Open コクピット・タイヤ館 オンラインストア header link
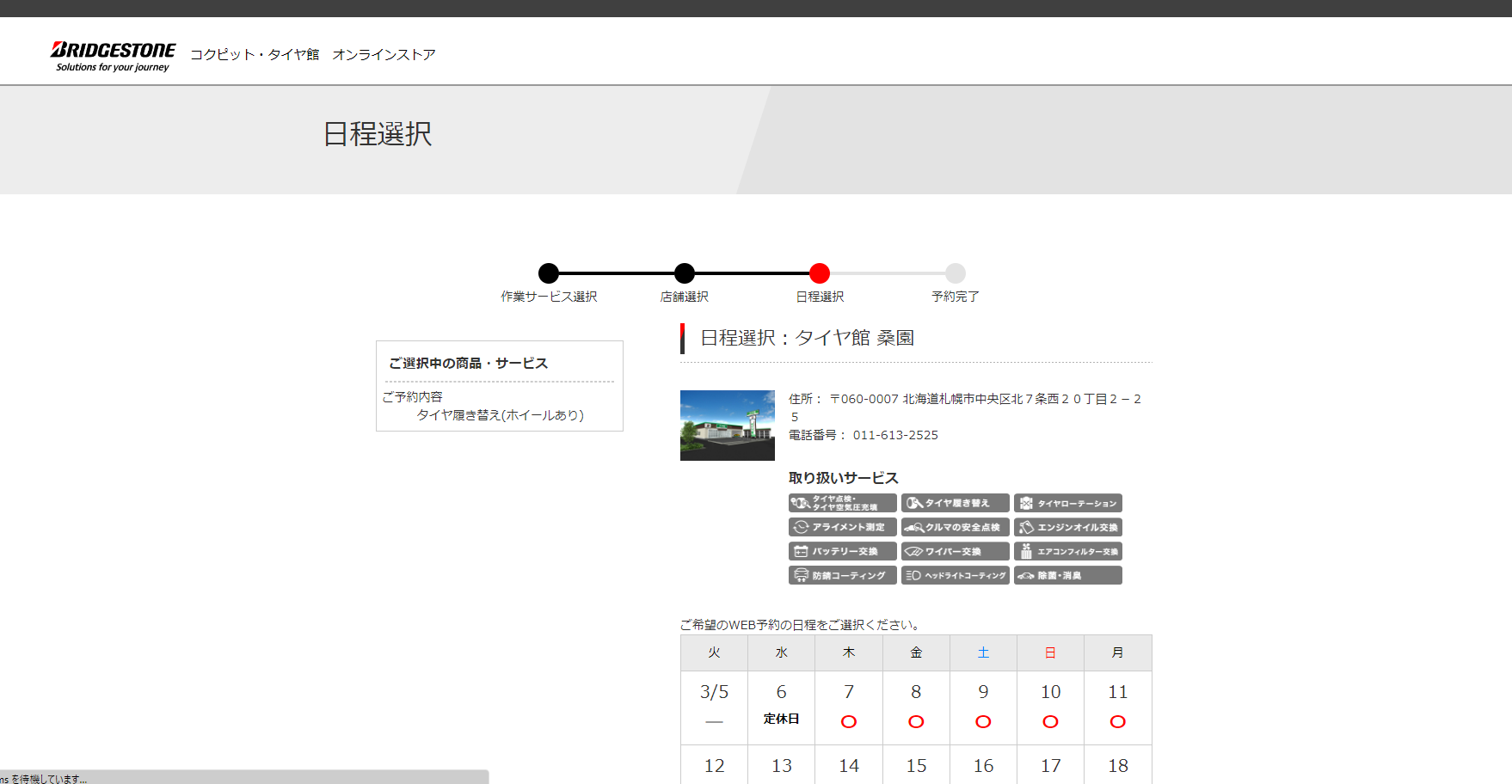1512x784 pixels. pyautogui.click(x=312, y=54)
